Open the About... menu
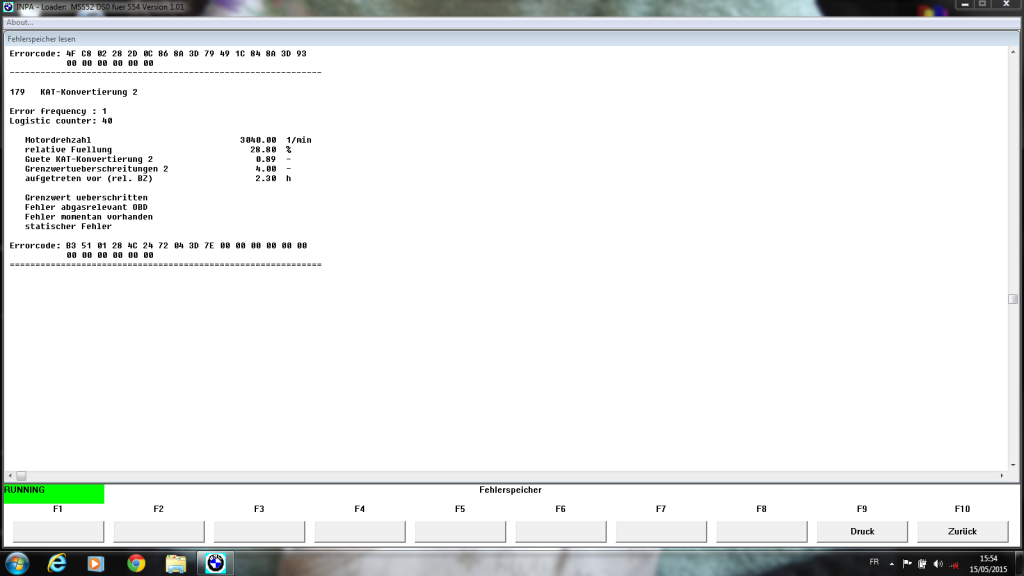The width and height of the screenshot is (1024, 576). [20, 22]
